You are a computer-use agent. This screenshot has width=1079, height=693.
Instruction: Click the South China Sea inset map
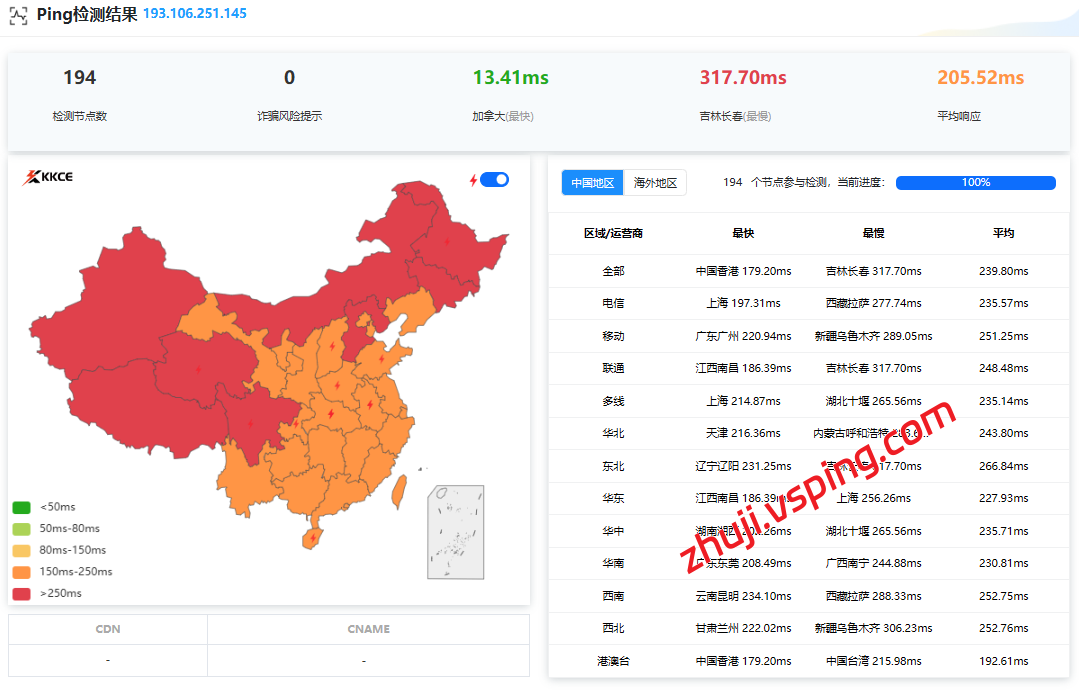tap(456, 532)
